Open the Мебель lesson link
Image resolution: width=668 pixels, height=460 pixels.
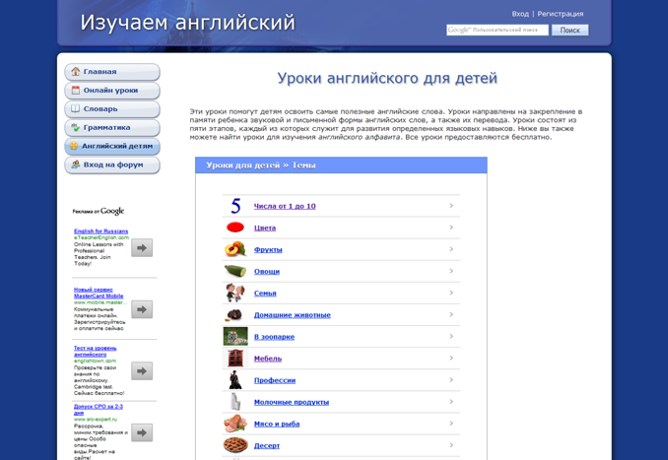[268, 359]
